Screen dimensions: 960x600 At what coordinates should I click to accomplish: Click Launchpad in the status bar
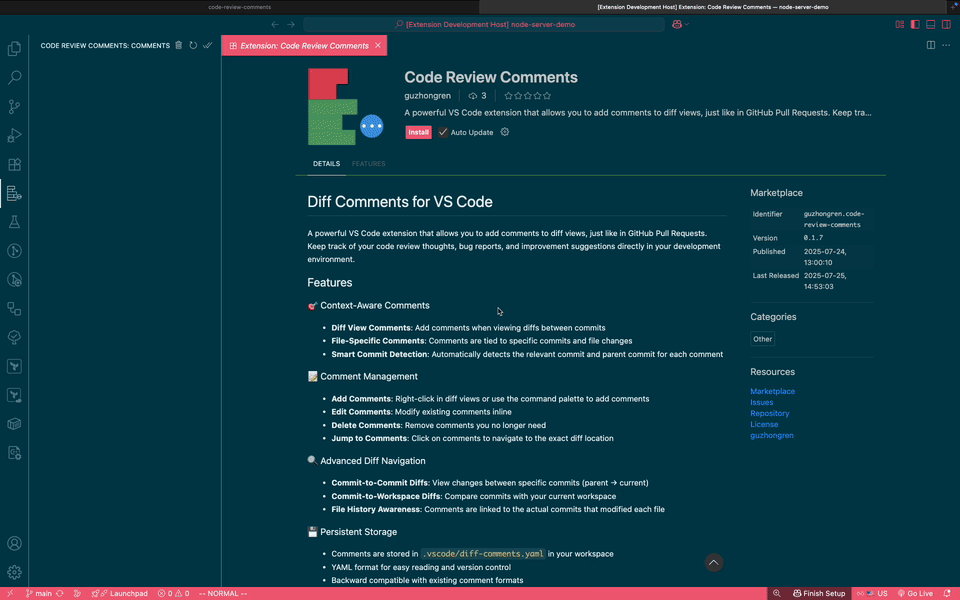tap(120, 593)
